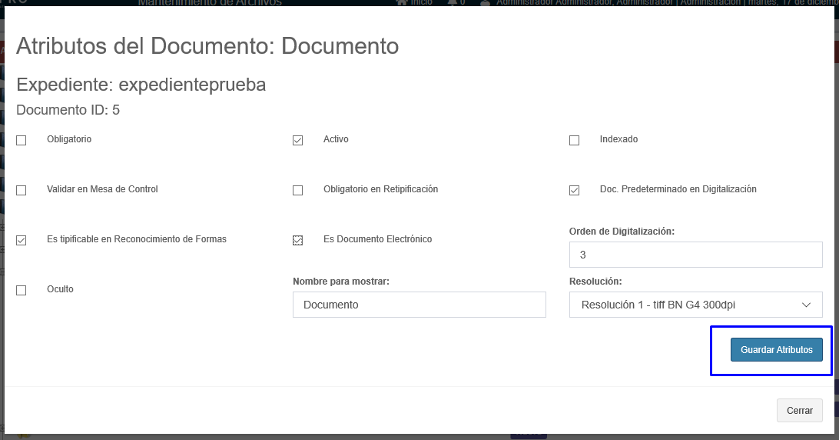Screen dimensions: 840x440
Task: Tick the Indexado checkbox
Action: tap(574, 140)
